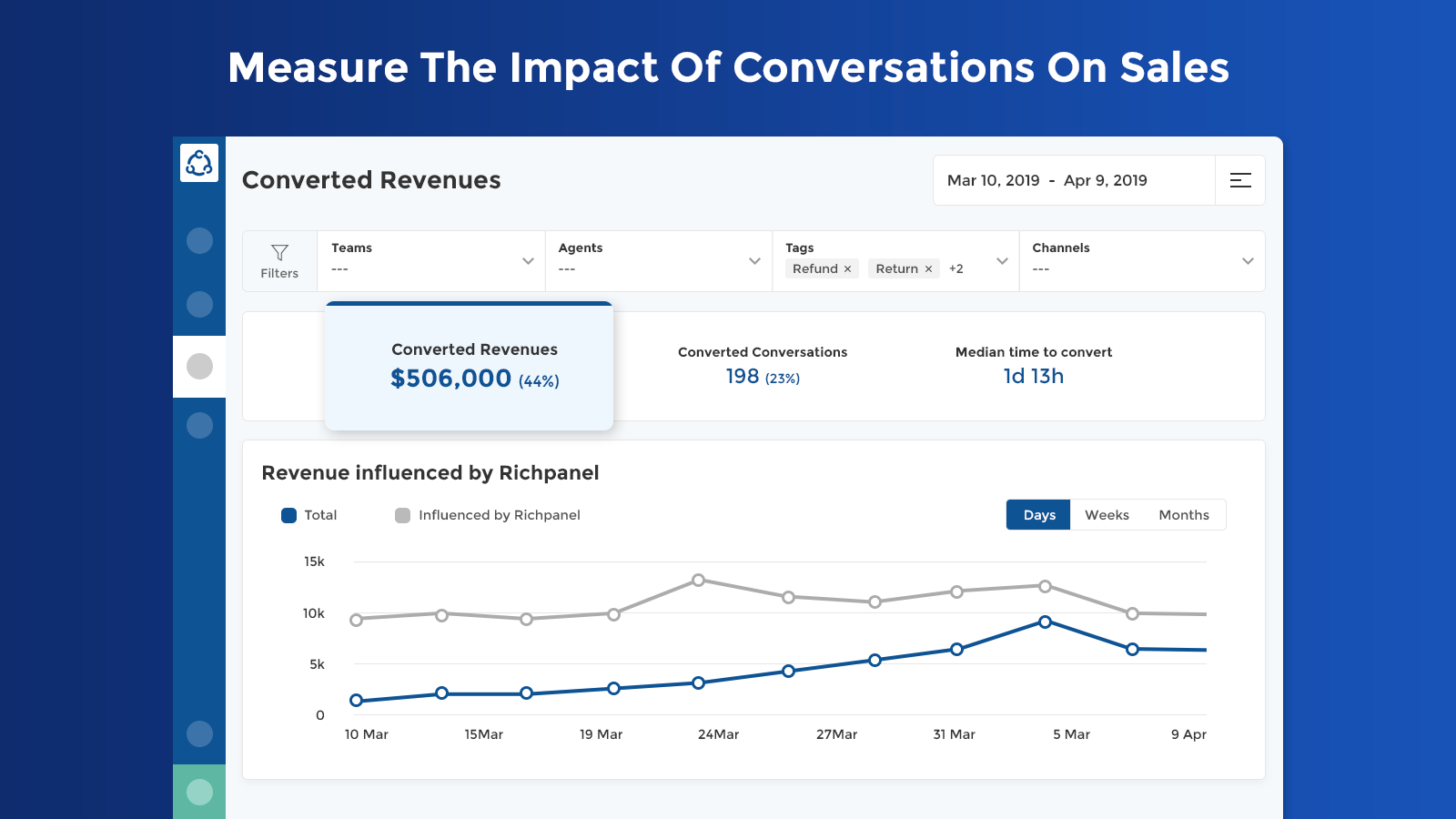Switch chart view to Months

(x=1184, y=515)
